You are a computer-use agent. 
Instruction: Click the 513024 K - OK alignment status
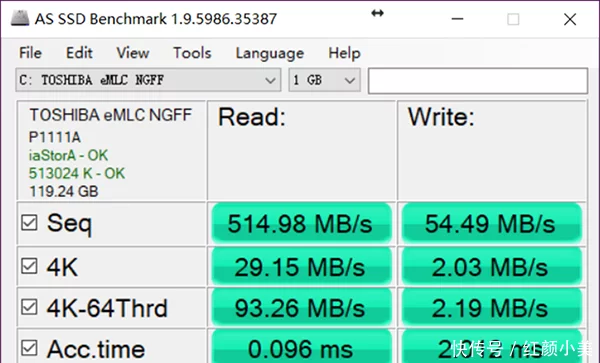pos(77,173)
